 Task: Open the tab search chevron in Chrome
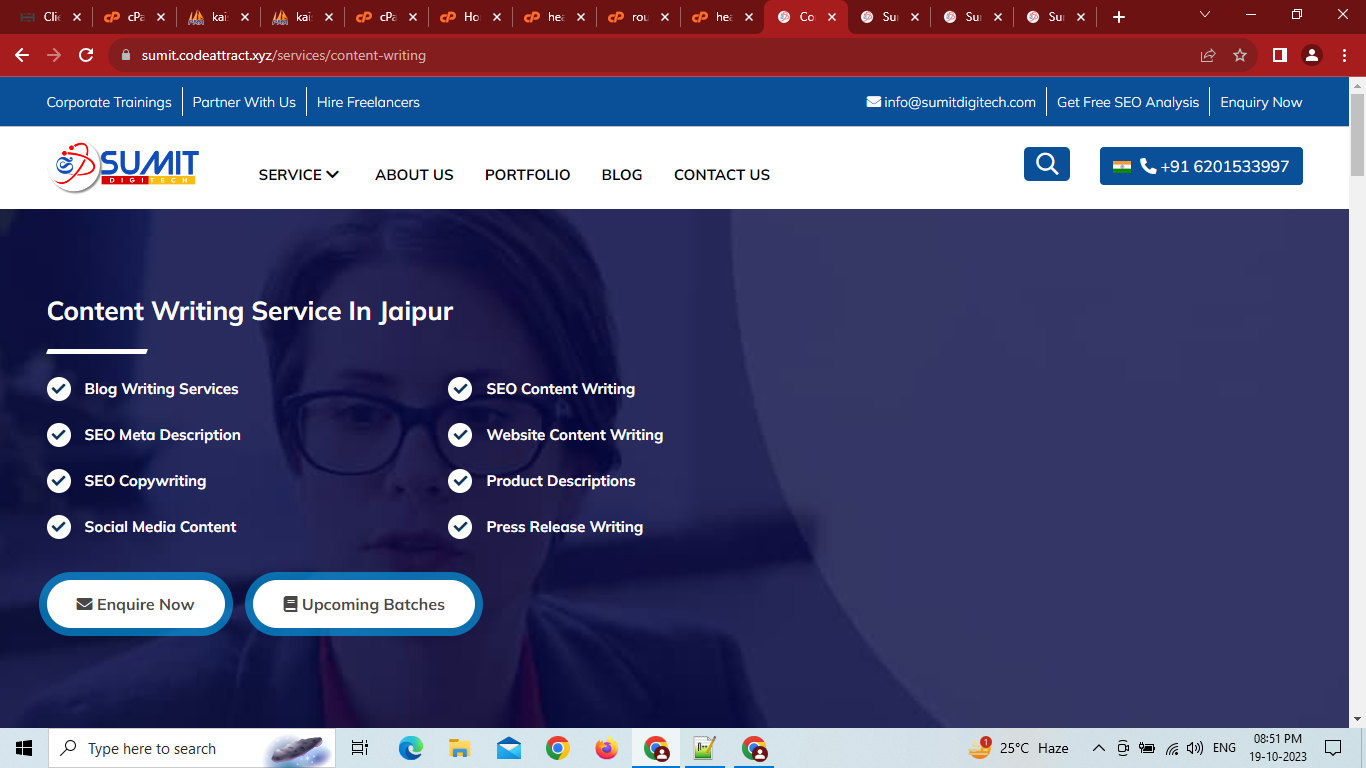tap(1204, 16)
